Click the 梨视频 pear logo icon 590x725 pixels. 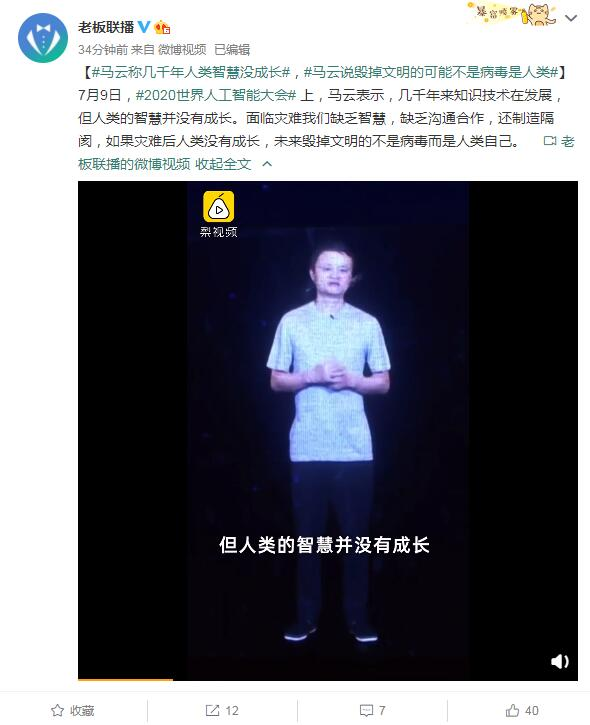(219, 207)
